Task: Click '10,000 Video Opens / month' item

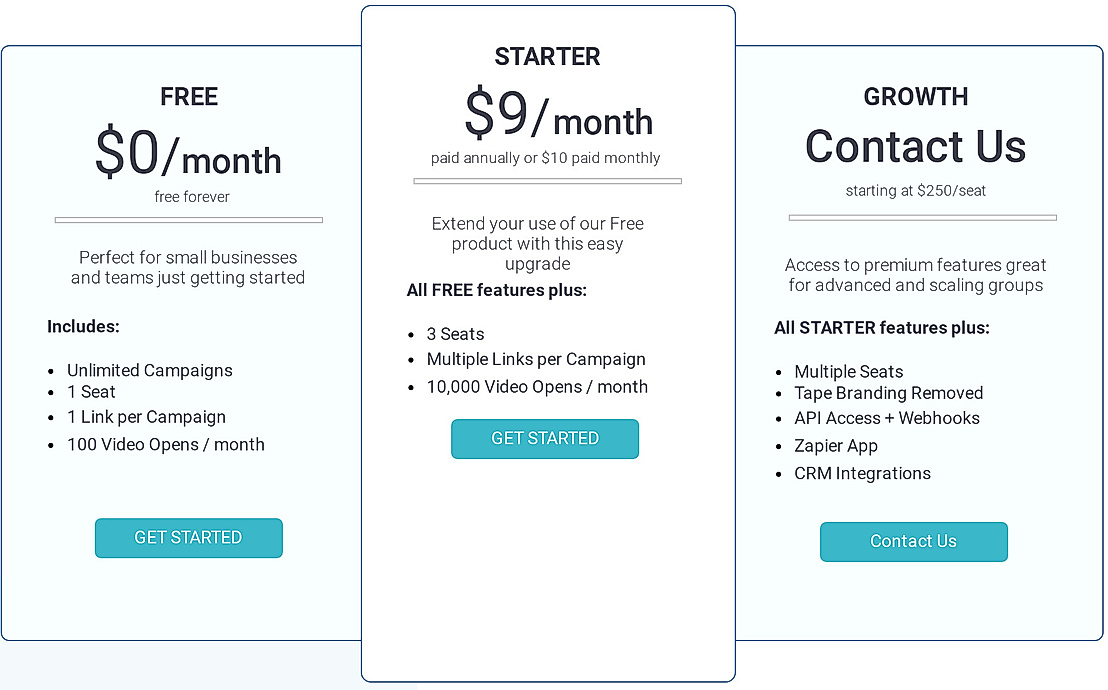Action: tap(537, 387)
